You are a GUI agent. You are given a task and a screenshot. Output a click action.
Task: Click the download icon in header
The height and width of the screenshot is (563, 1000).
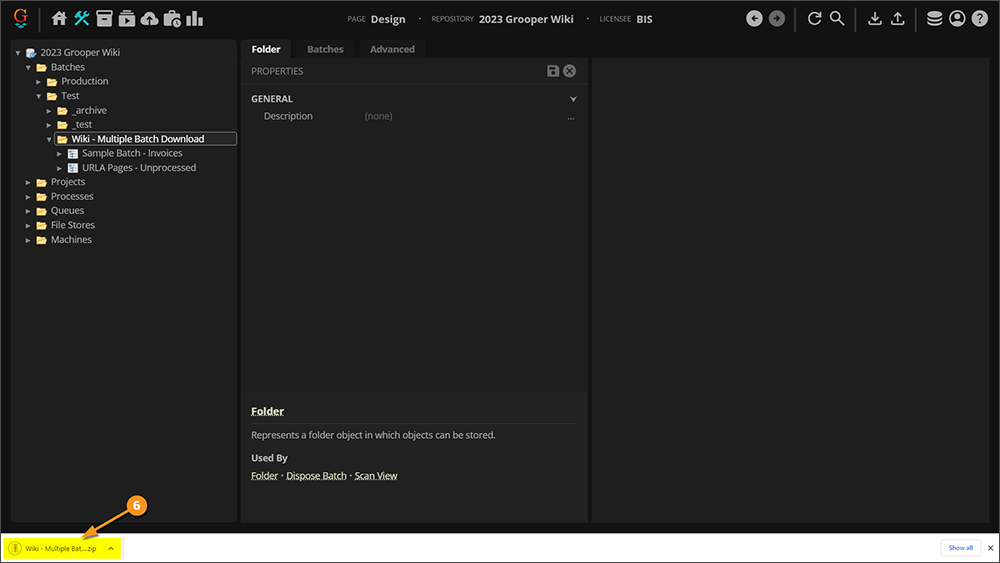pos(875,18)
